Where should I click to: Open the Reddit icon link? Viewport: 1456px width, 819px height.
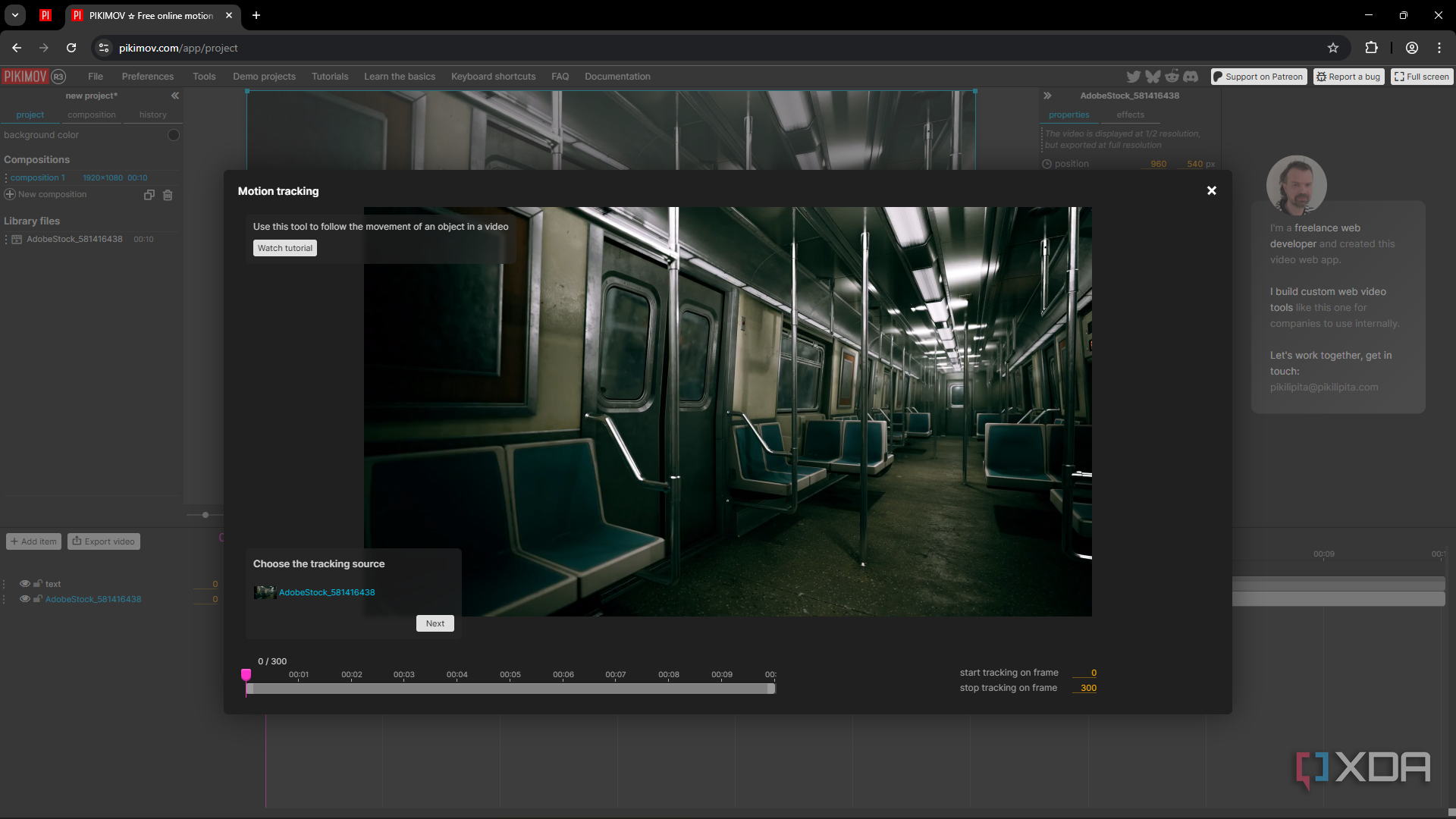click(1172, 76)
